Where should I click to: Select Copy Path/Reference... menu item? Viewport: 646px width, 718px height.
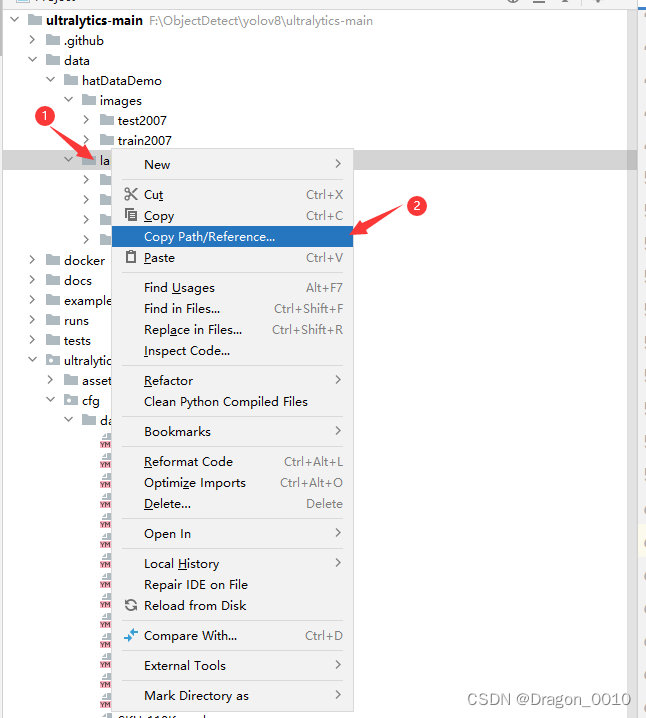coord(233,237)
